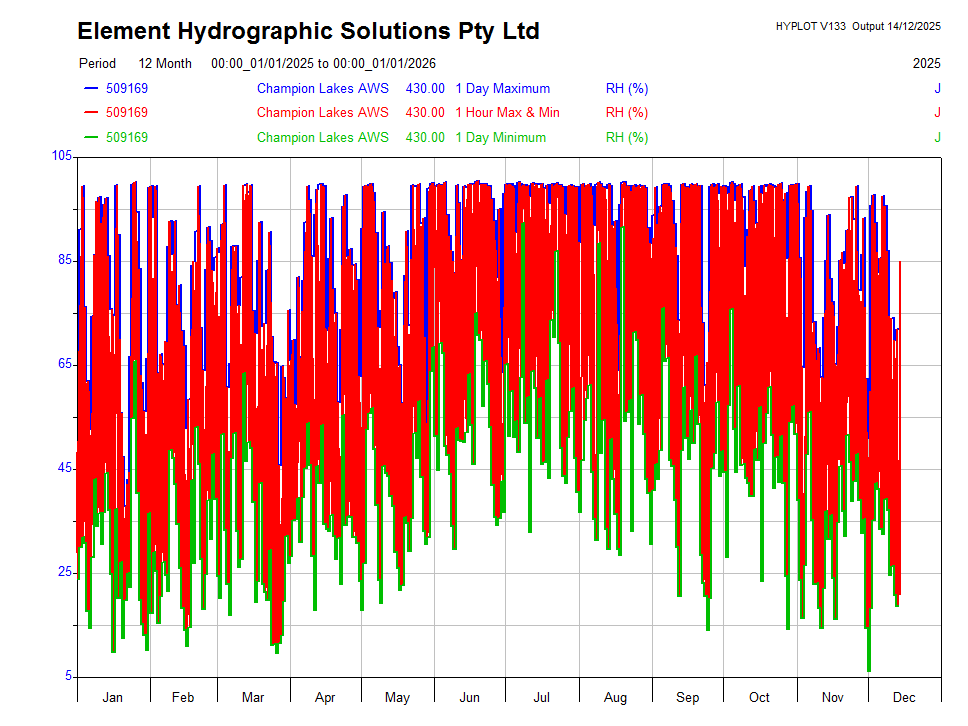Click the Mar label on the time axis
This screenshot has width=968, height=726.
[254, 698]
